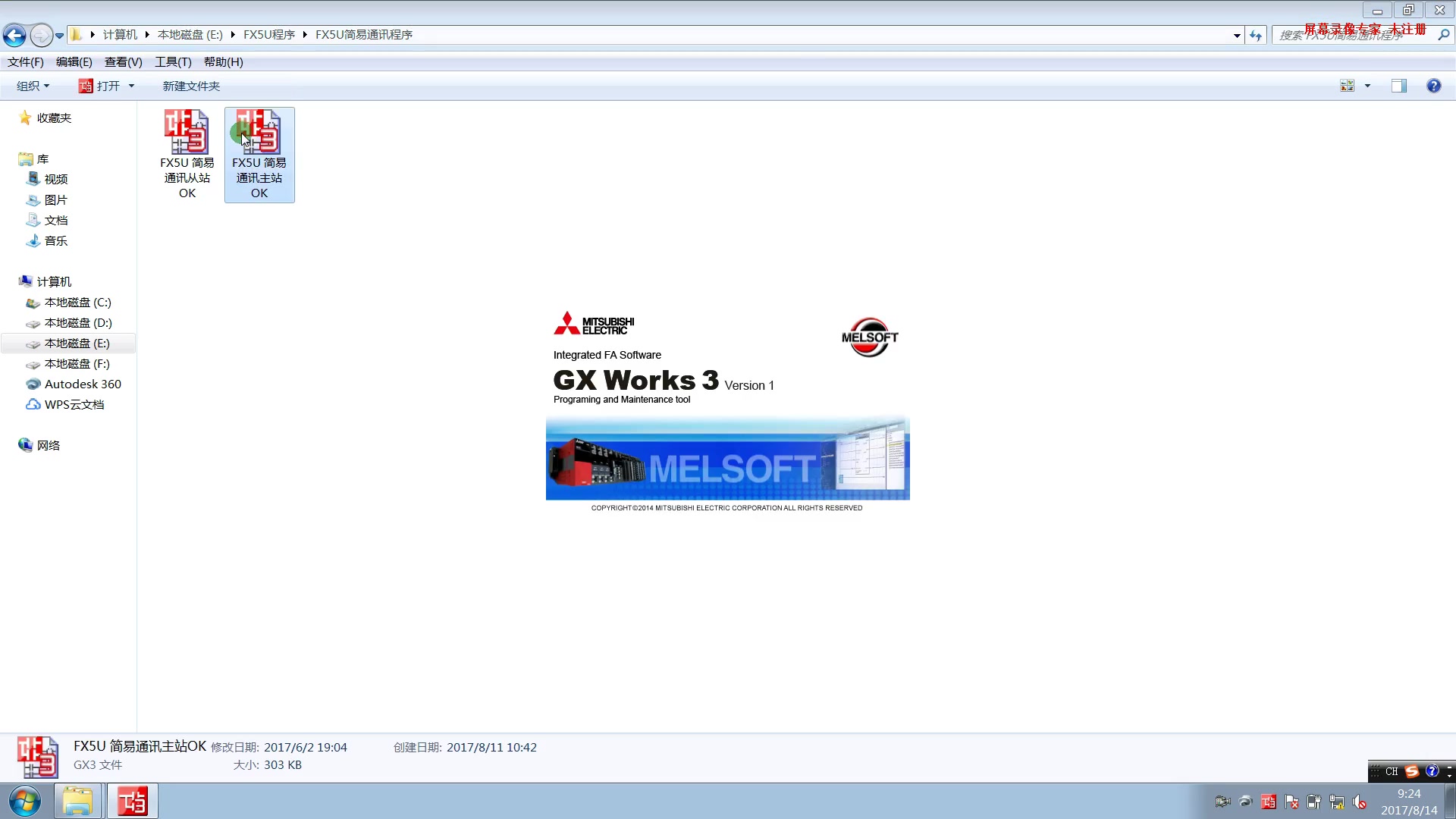
Task: Click the network tray icon
Action: pos(1337,802)
